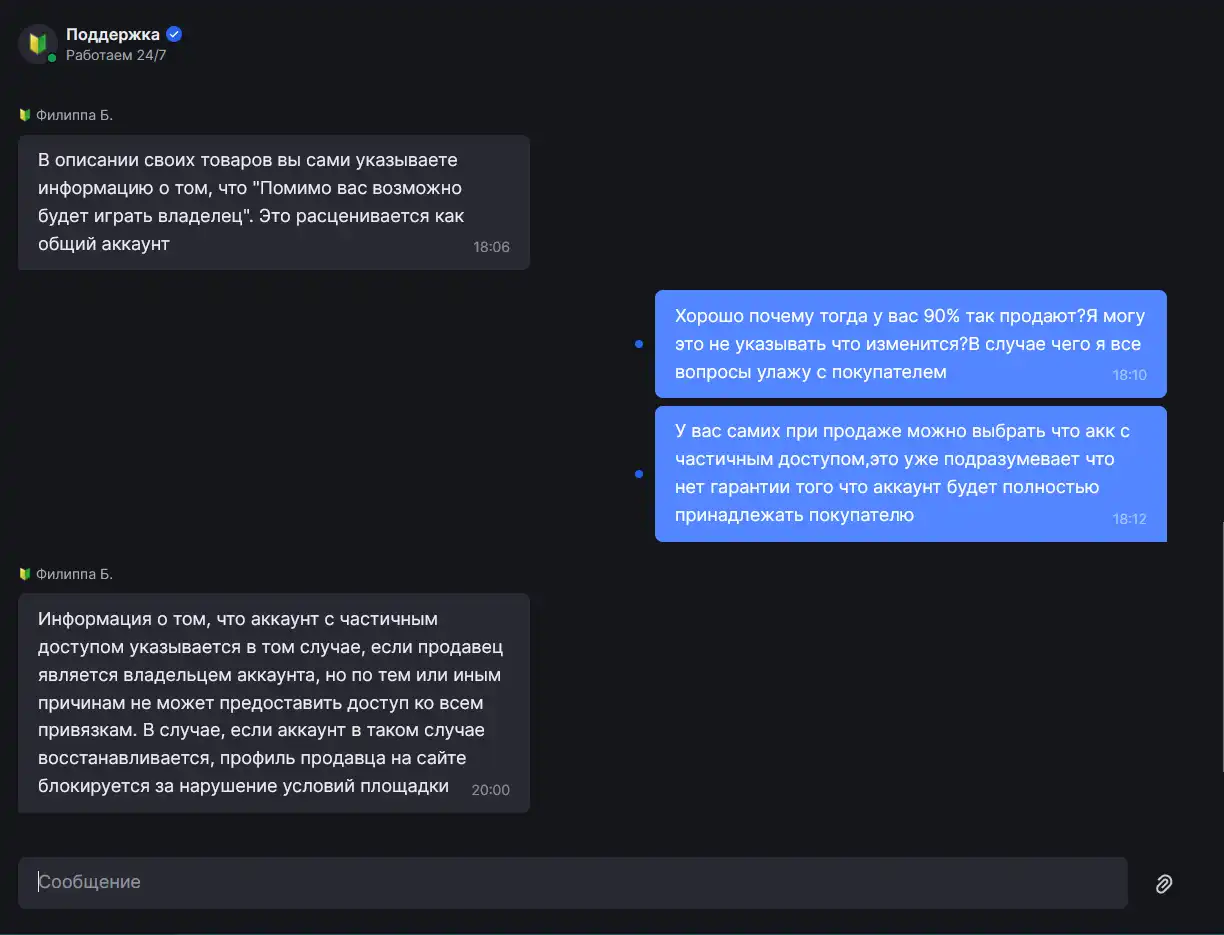Select the blue message starting Хорошо почему тогда
This screenshot has width=1224, height=935.
(x=911, y=344)
